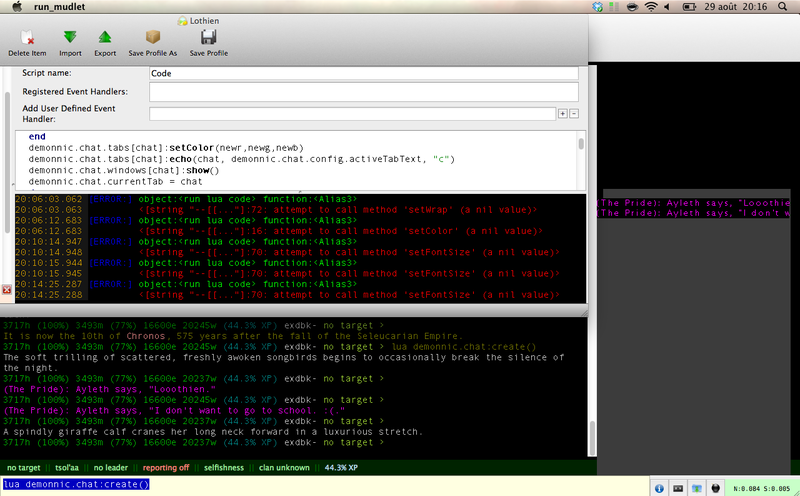
Task: Open the Apple menu
Action: (17, 7)
